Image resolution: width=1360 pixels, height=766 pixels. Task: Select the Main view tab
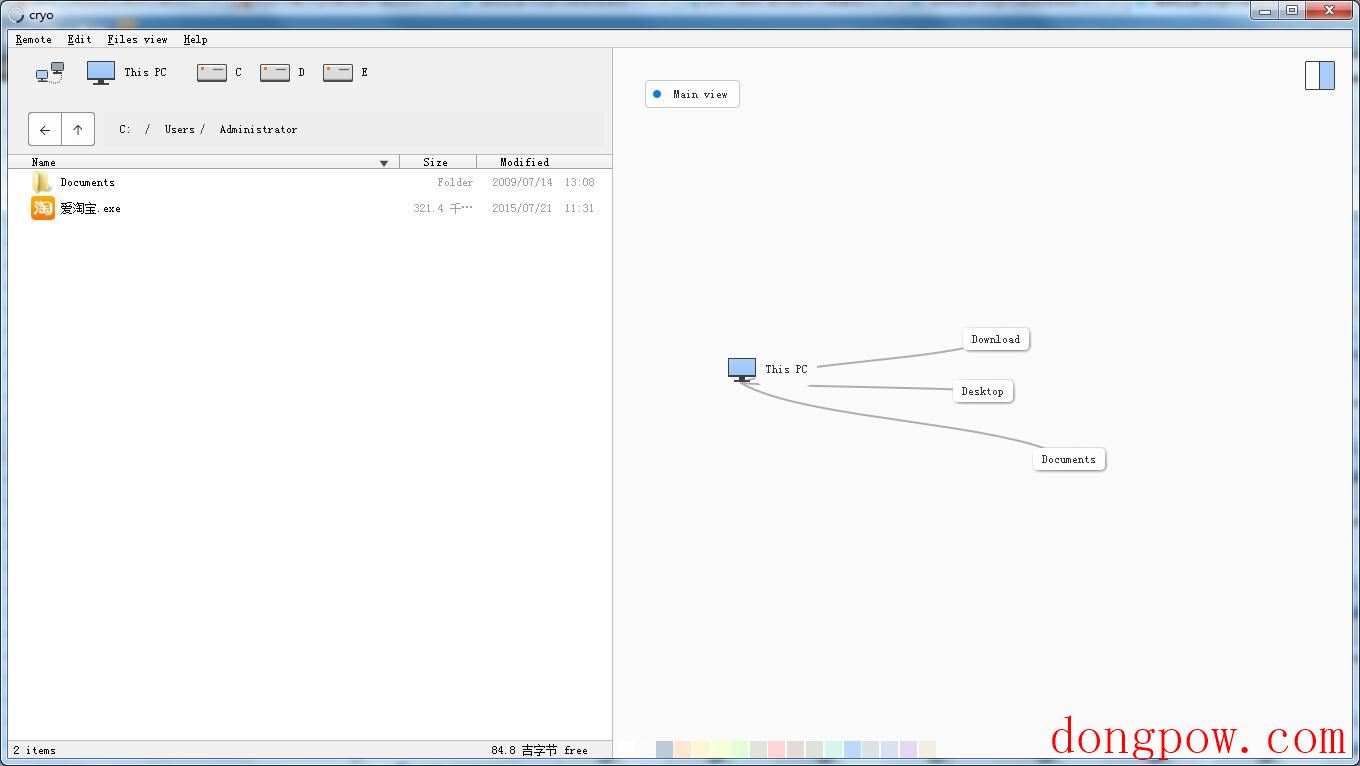point(692,94)
